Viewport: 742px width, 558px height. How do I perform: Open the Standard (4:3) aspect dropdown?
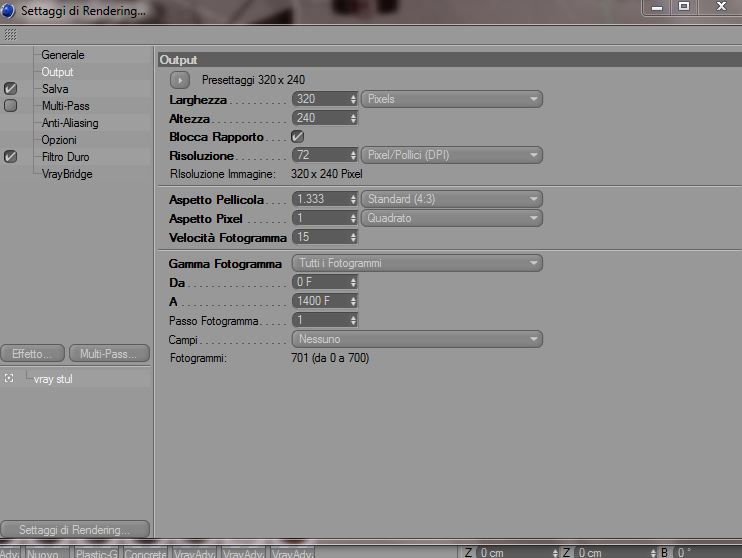pos(452,199)
